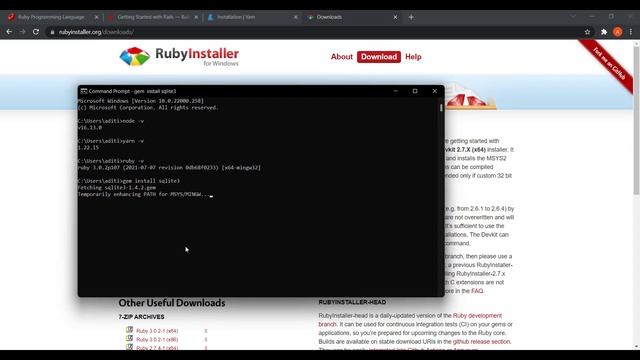This screenshot has height=360, width=640.
Task: Click the 7-zip icon beside Ruby 3.0.2-1 (x64)
Action: point(129,330)
